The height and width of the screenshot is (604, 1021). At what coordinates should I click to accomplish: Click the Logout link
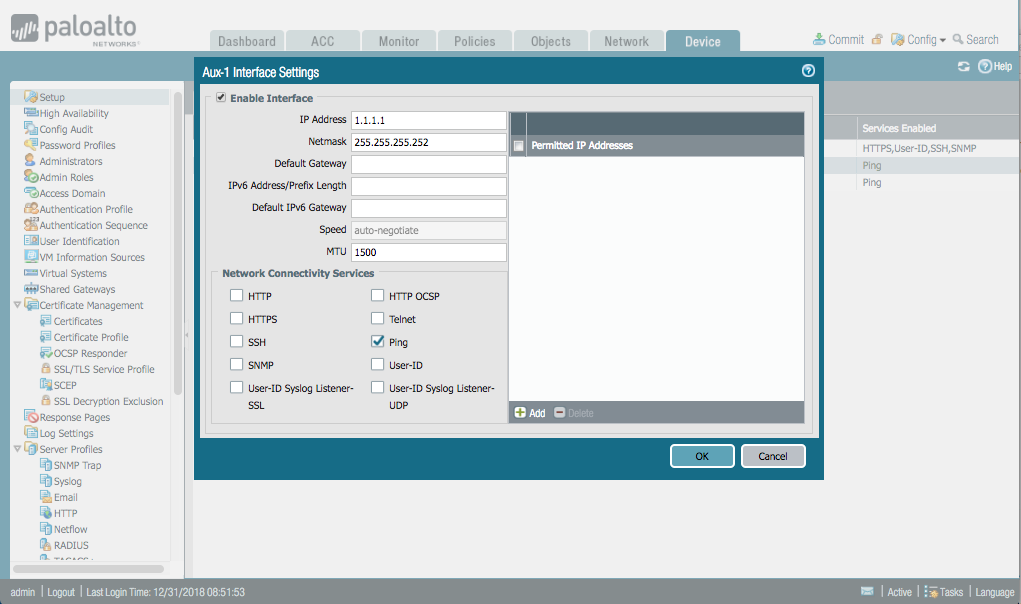61,592
